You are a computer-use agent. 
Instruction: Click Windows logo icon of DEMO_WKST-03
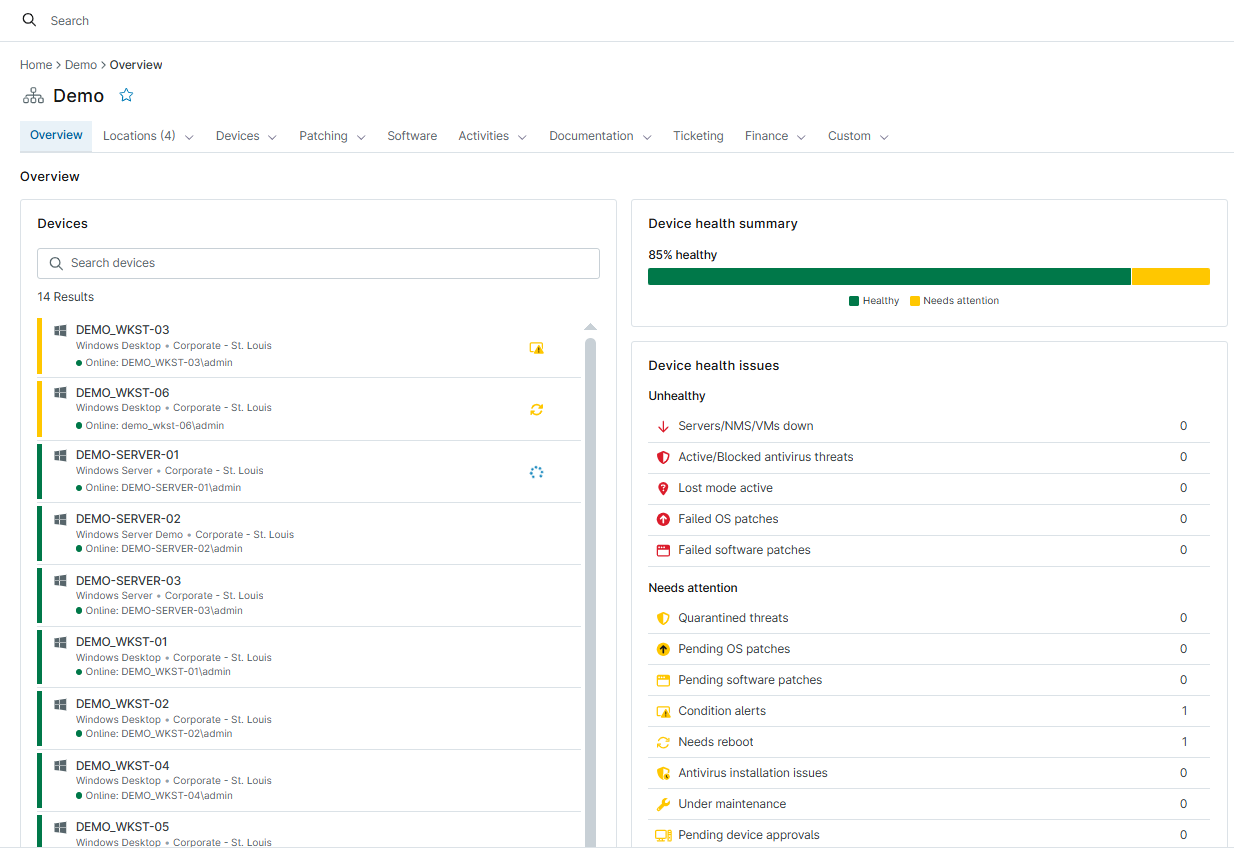click(60, 330)
